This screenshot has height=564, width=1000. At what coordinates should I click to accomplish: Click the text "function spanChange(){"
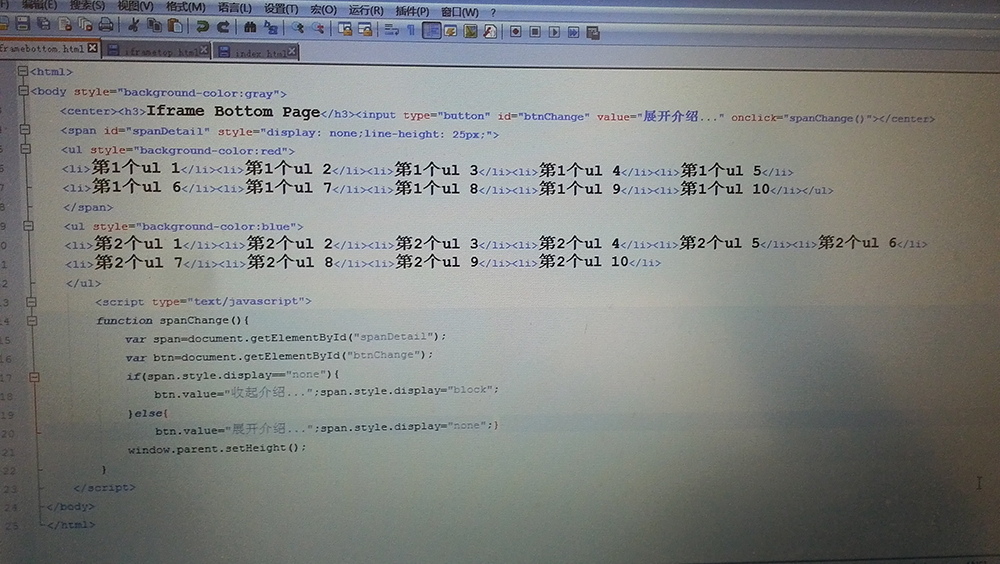173,320
